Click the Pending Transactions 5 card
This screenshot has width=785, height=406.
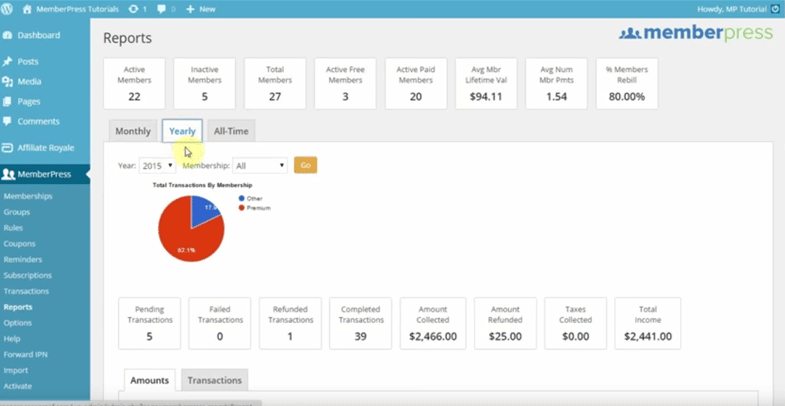tap(149, 323)
